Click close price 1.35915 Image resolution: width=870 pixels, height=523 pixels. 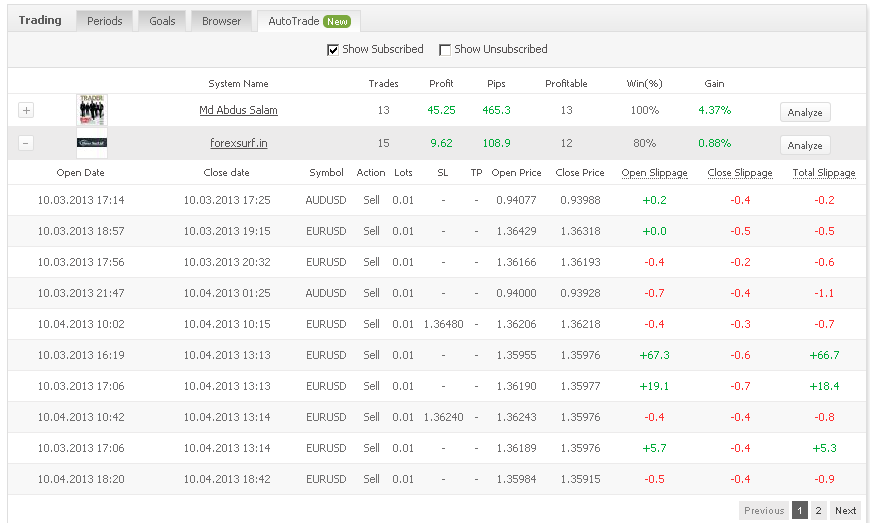click(580, 480)
